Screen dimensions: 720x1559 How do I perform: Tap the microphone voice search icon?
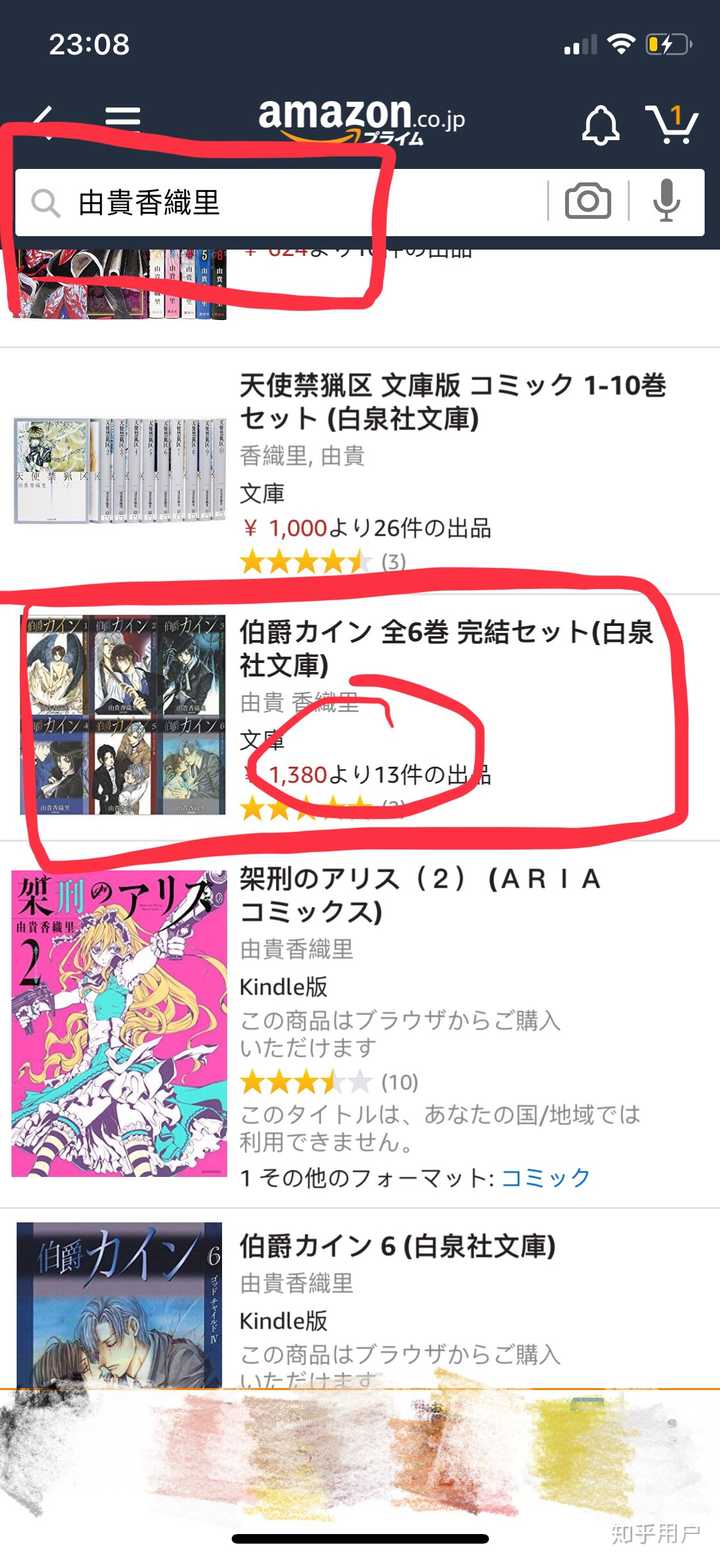pos(667,203)
